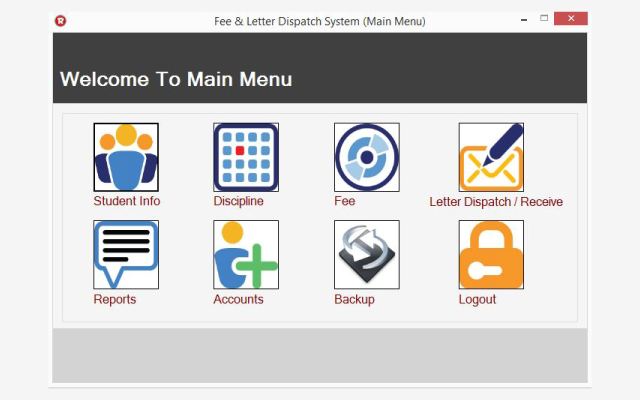Click the Fee text label
The width and height of the screenshot is (640, 400).
point(344,201)
